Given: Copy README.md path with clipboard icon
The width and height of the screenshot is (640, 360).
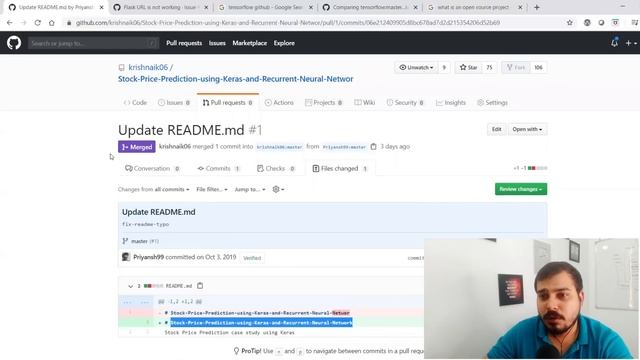Looking at the screenshot, I should 200,286.
